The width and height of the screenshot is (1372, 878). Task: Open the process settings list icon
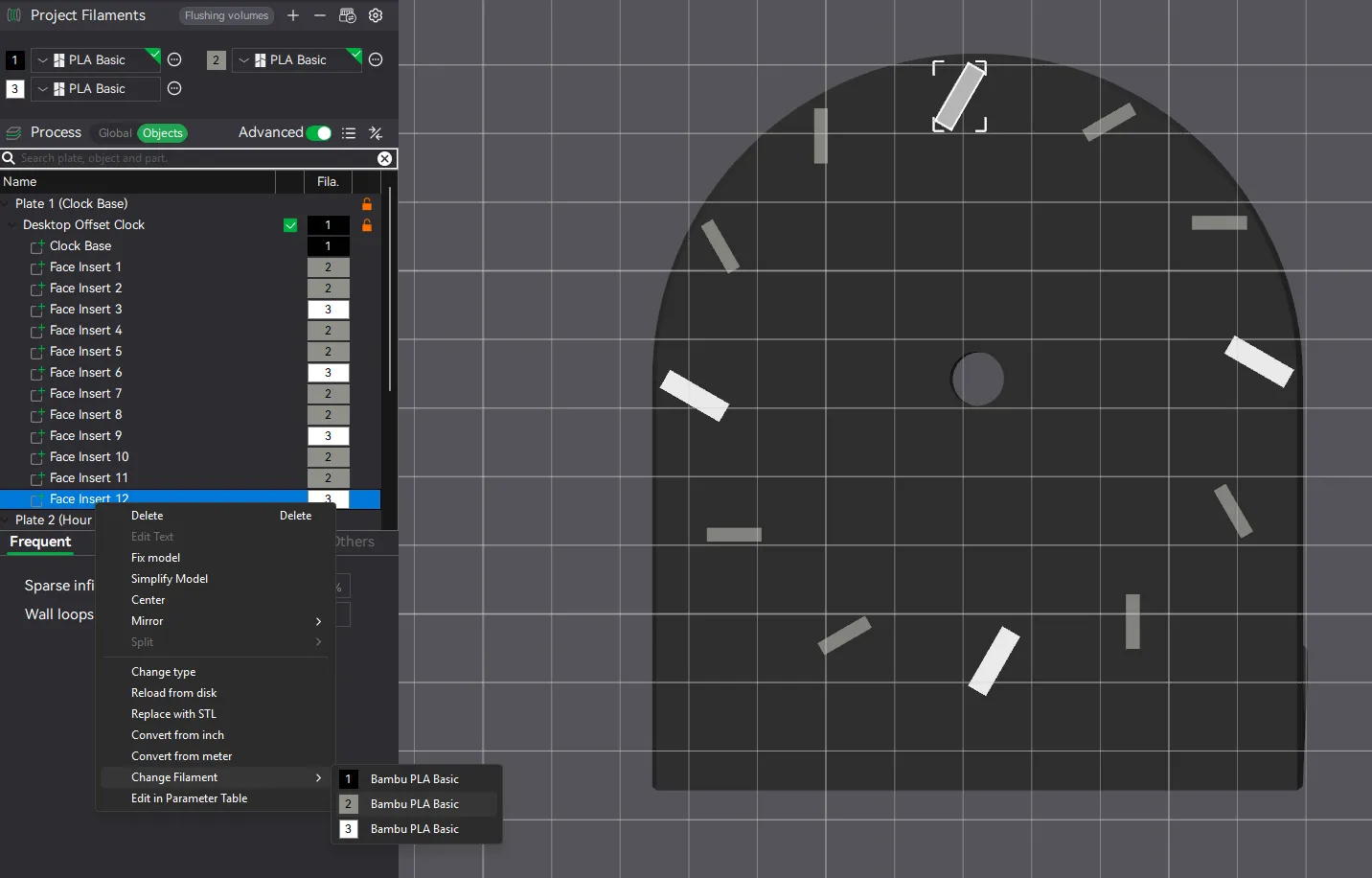pyautogui.click(x=349, y=133)
